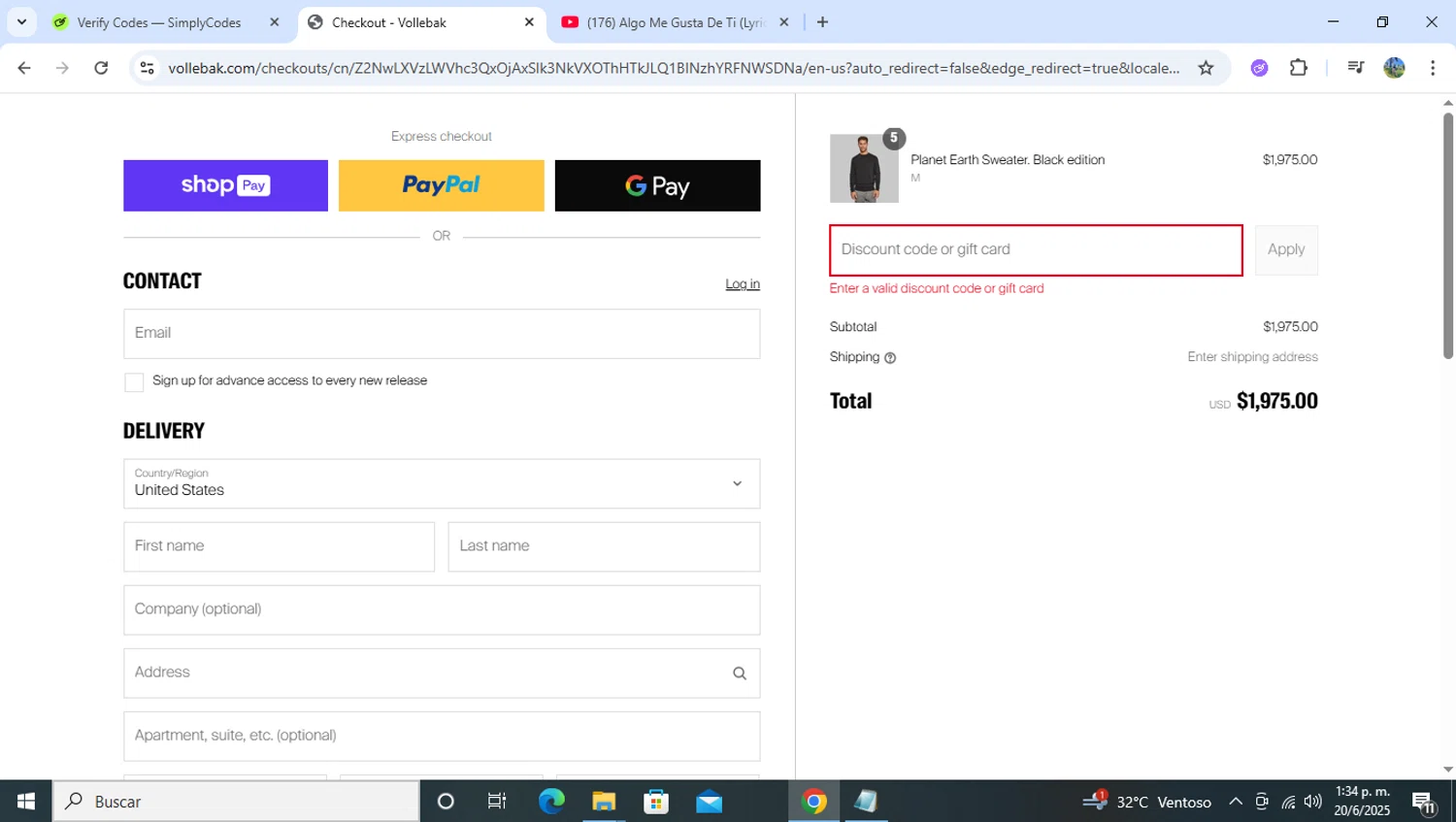
Task: Pay with Google Pay button
Action: click(x=657, y=185)
